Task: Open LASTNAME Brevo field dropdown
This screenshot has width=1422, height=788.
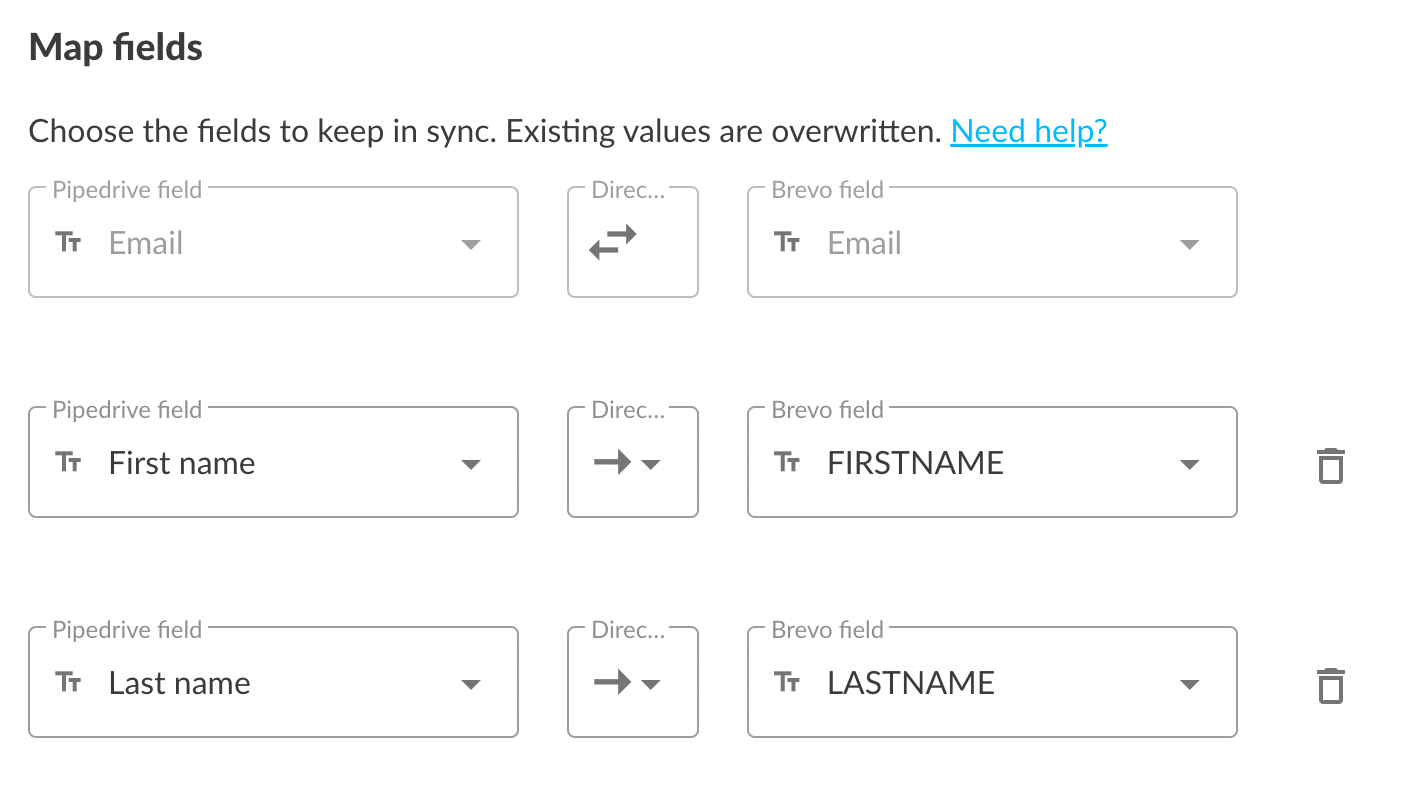Action: click(1189, 684)
